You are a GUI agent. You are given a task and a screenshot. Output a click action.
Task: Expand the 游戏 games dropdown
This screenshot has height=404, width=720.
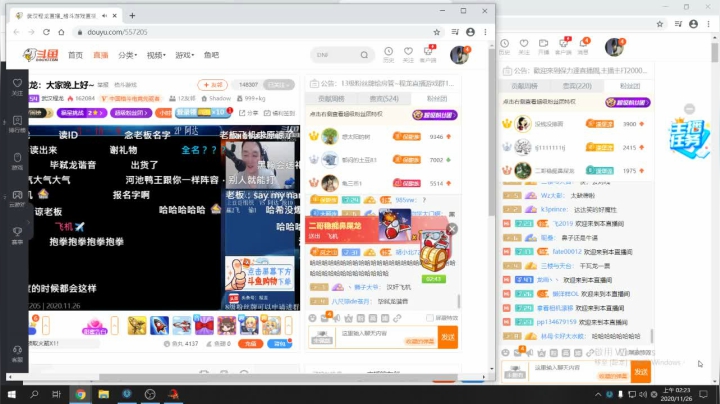coord(184,55)
